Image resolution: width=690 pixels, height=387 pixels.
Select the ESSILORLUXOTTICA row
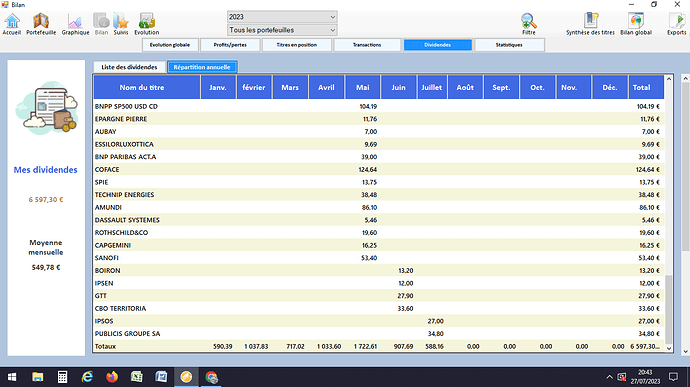pyautogui.click(x=378, y=144)
